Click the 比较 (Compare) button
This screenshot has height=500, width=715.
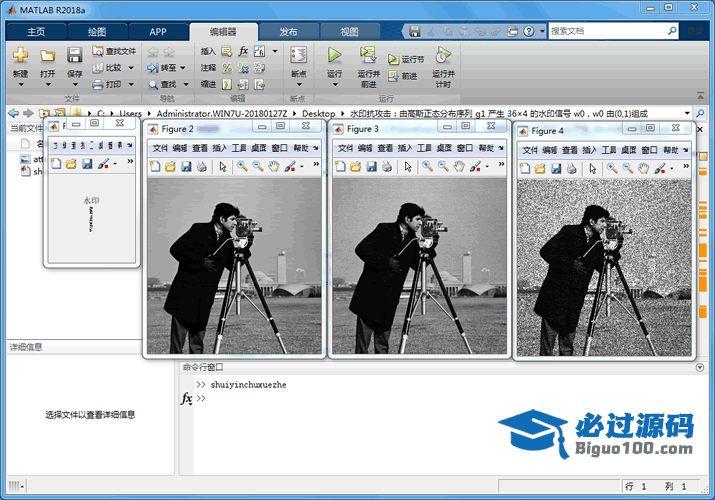(x=108, y=68)
